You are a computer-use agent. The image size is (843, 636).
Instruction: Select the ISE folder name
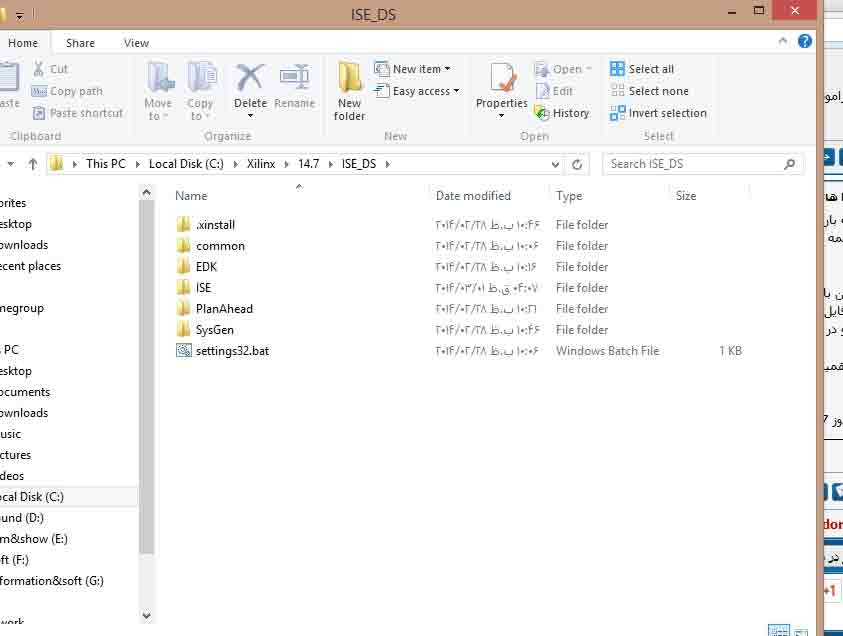click(x=203, y=288)
